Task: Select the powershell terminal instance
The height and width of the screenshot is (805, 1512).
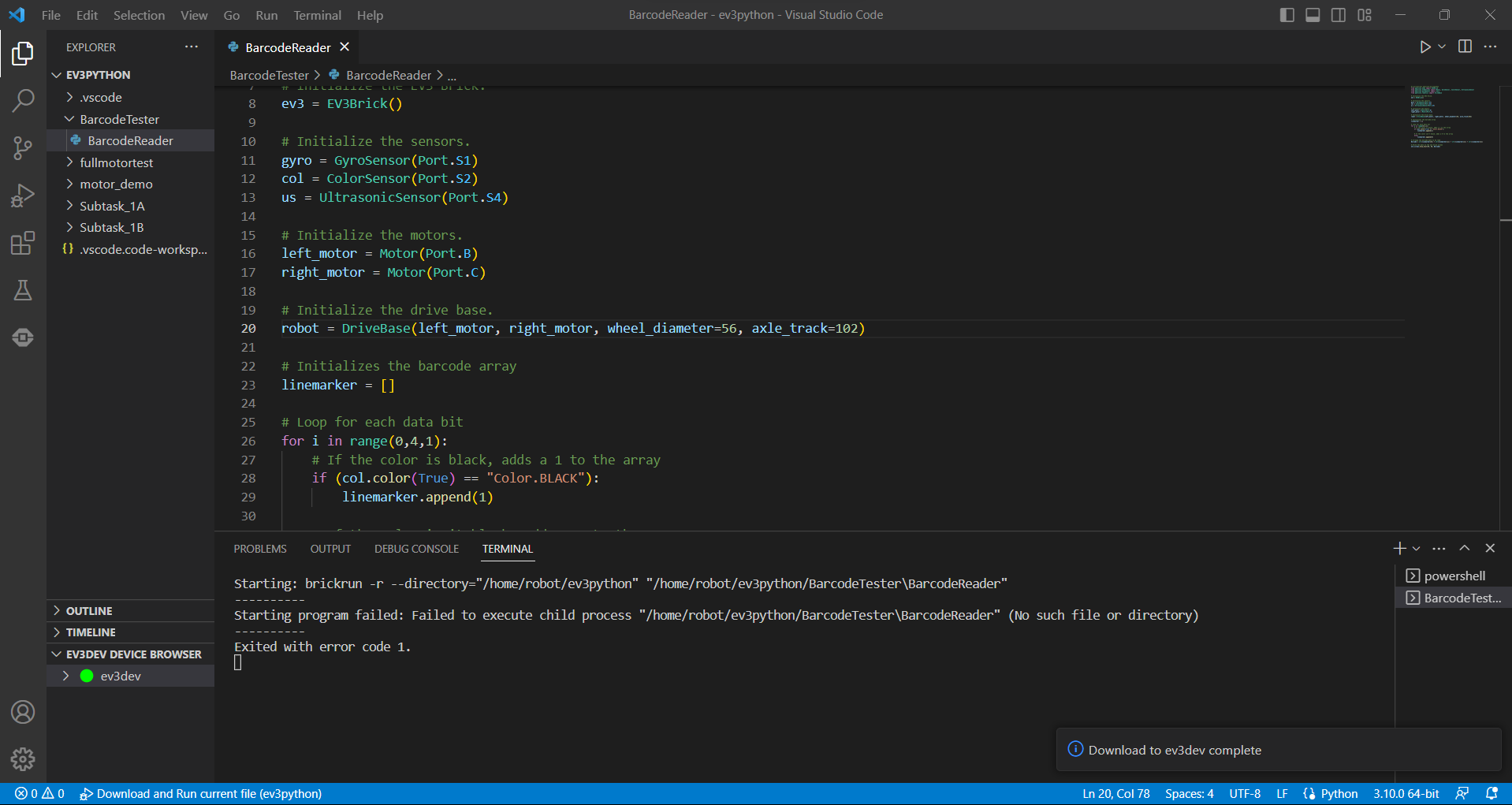Action: (x=1453, y=576)
